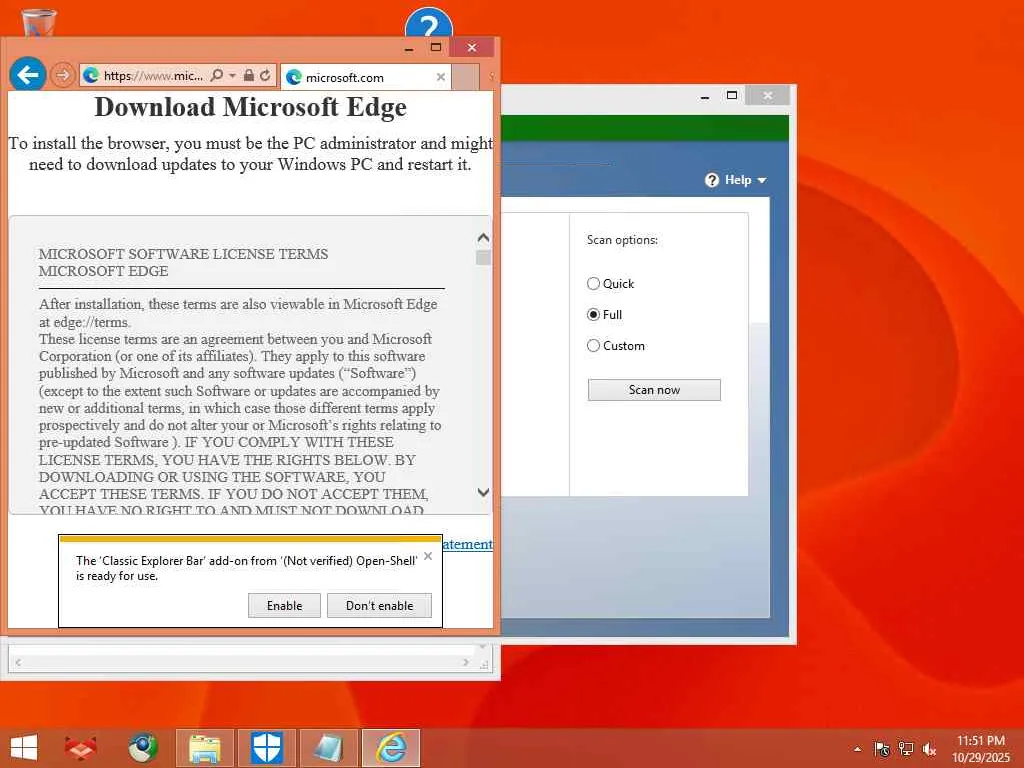This screenshot has width=1024, height=768.
Task: Open the Windows Start button
Action: pos(24,748)
